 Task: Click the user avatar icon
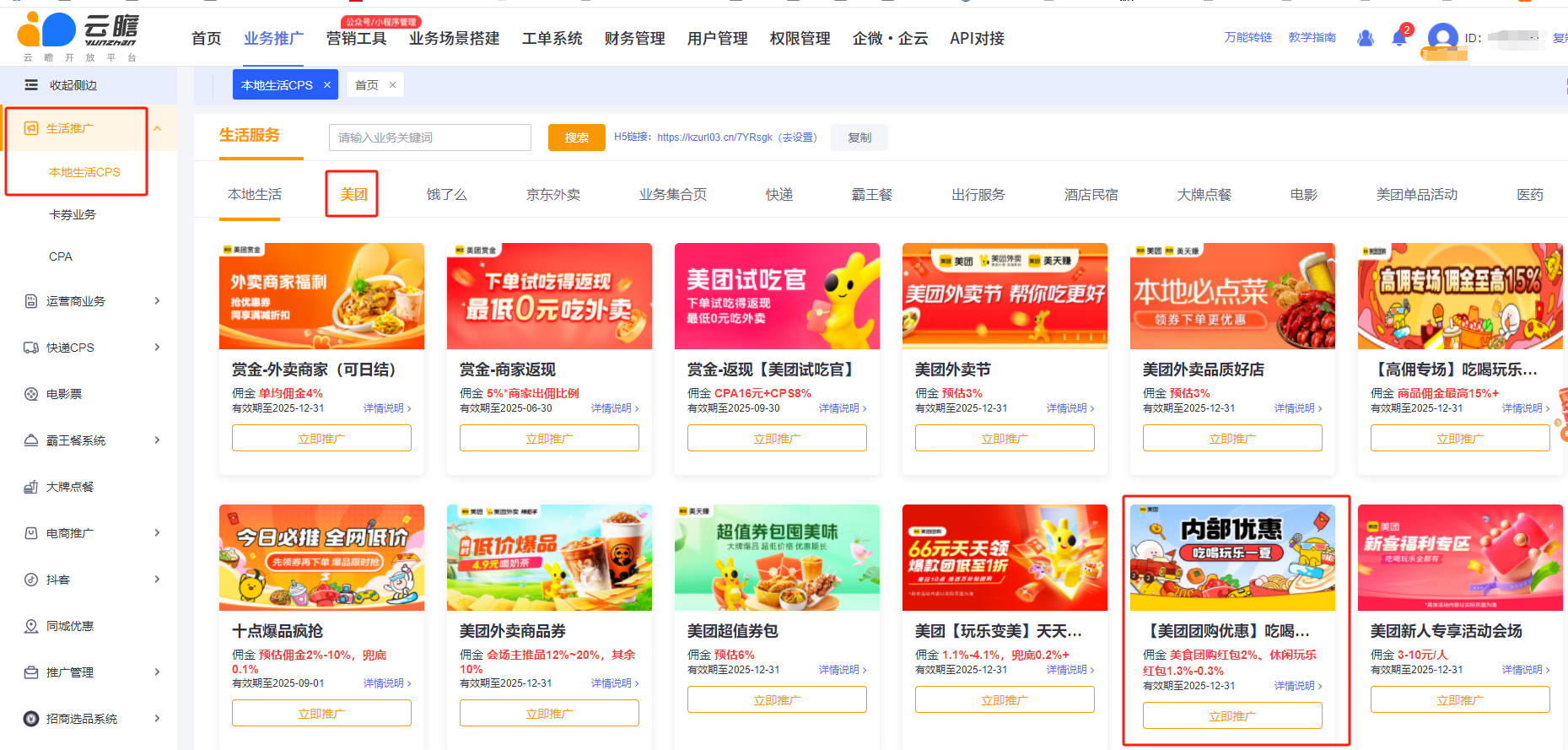pos(1443,38)
